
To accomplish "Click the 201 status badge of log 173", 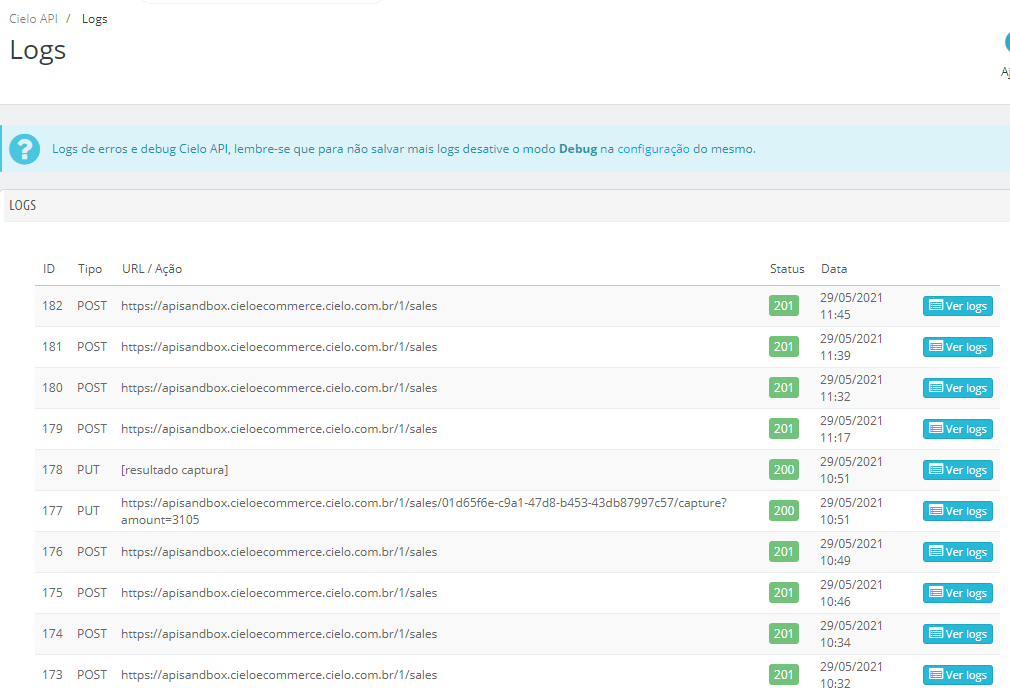I will coord(784,674).
